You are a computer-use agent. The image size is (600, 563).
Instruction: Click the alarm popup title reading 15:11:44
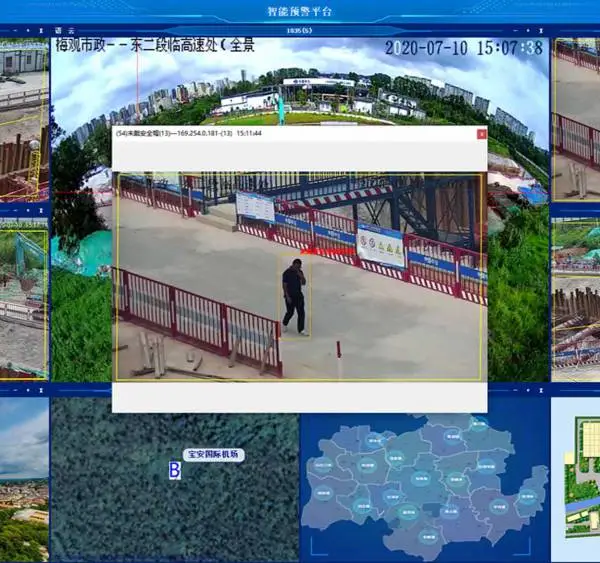click(x=189, y=133)
